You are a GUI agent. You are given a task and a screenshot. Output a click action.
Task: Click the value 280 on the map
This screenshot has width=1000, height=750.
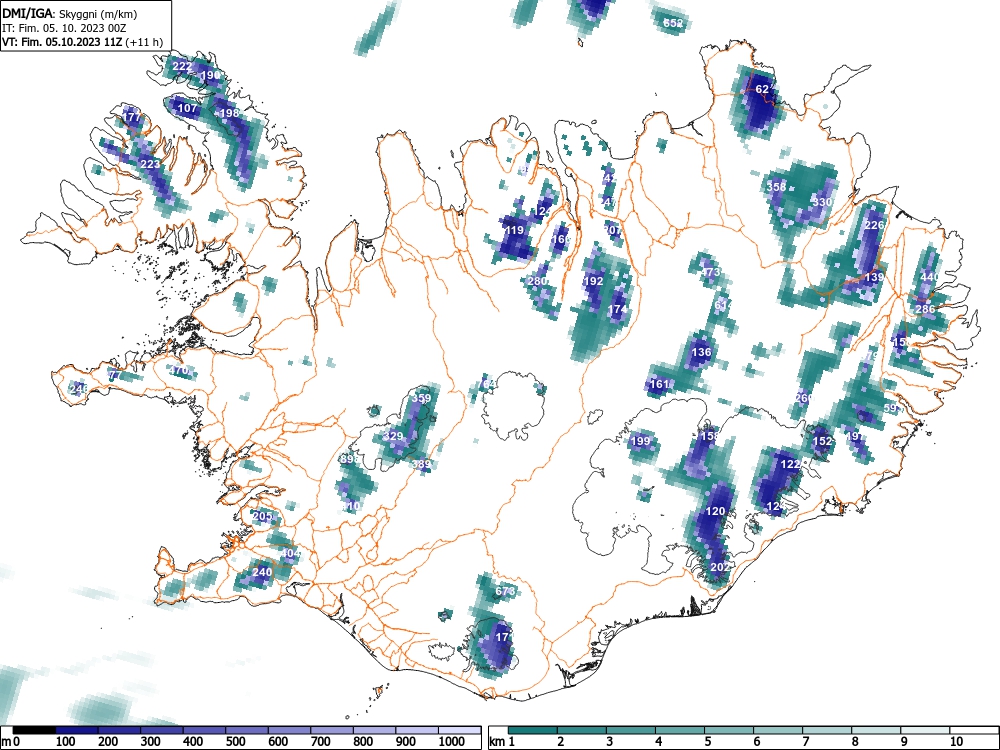538,281
